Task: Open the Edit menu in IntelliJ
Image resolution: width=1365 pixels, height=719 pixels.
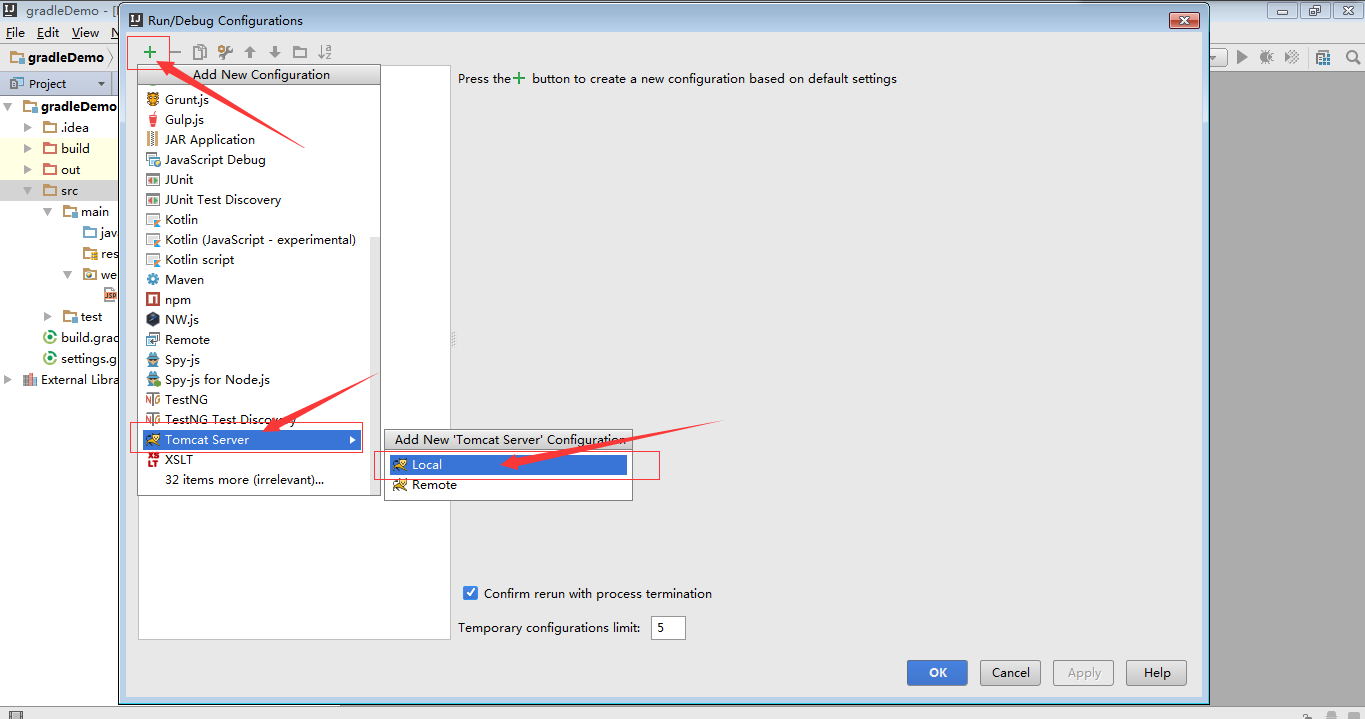Action: point(48,33)
